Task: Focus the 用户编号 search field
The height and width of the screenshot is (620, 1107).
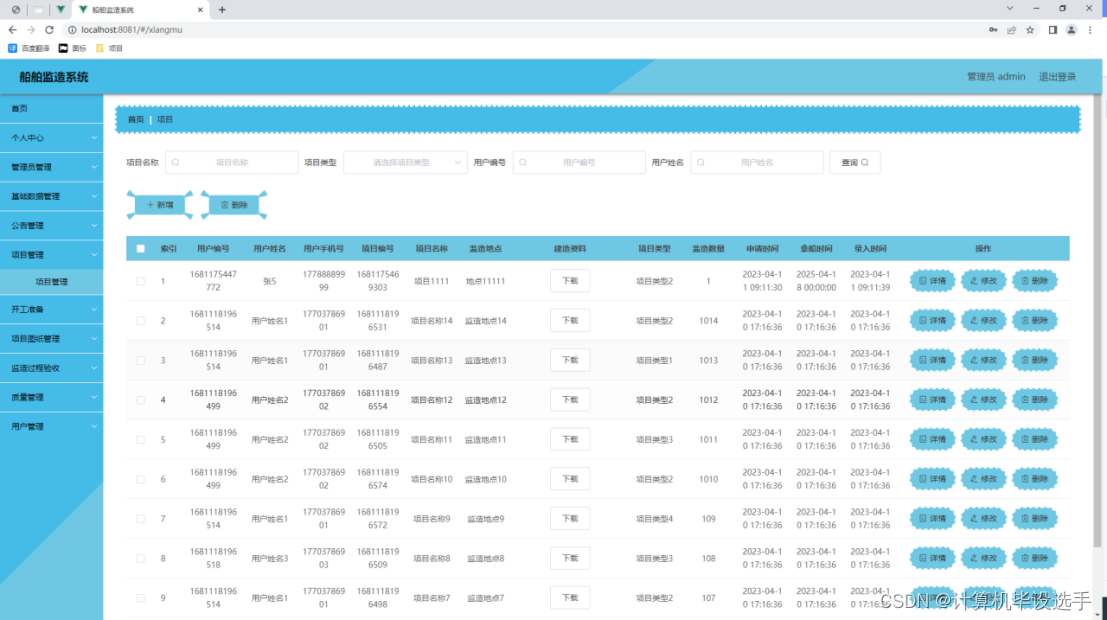Action: [x=579, y=162]
